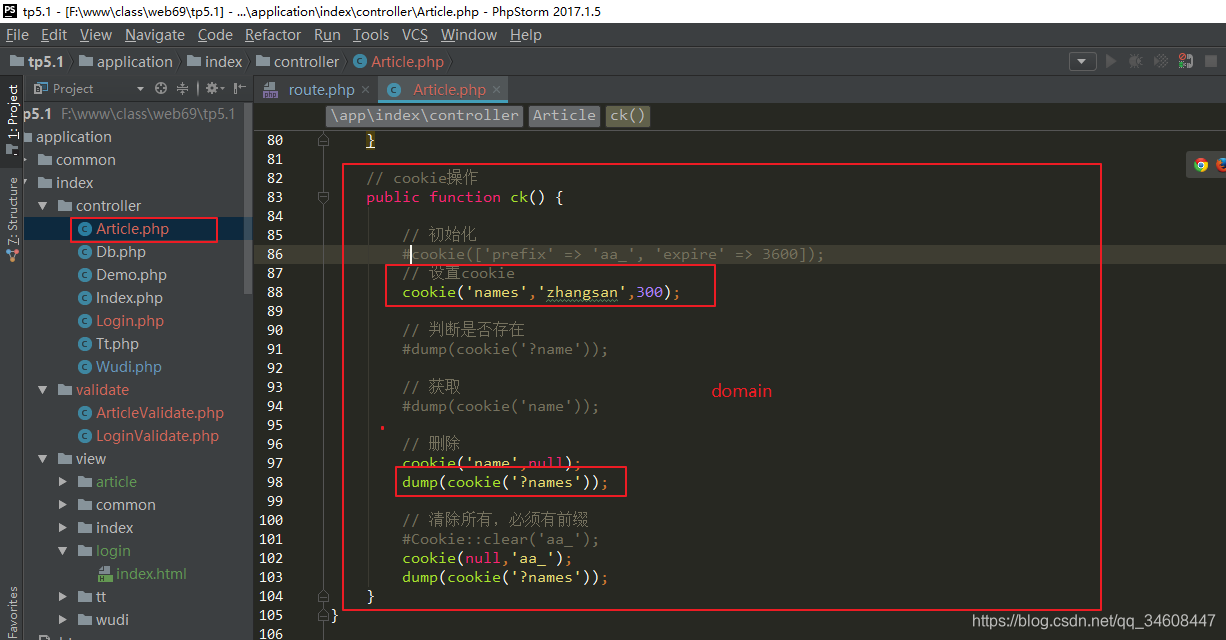This screenshot has width=1226, height=640.
Task: Hide Project panel with the hide icon
Action: (238, 88)
